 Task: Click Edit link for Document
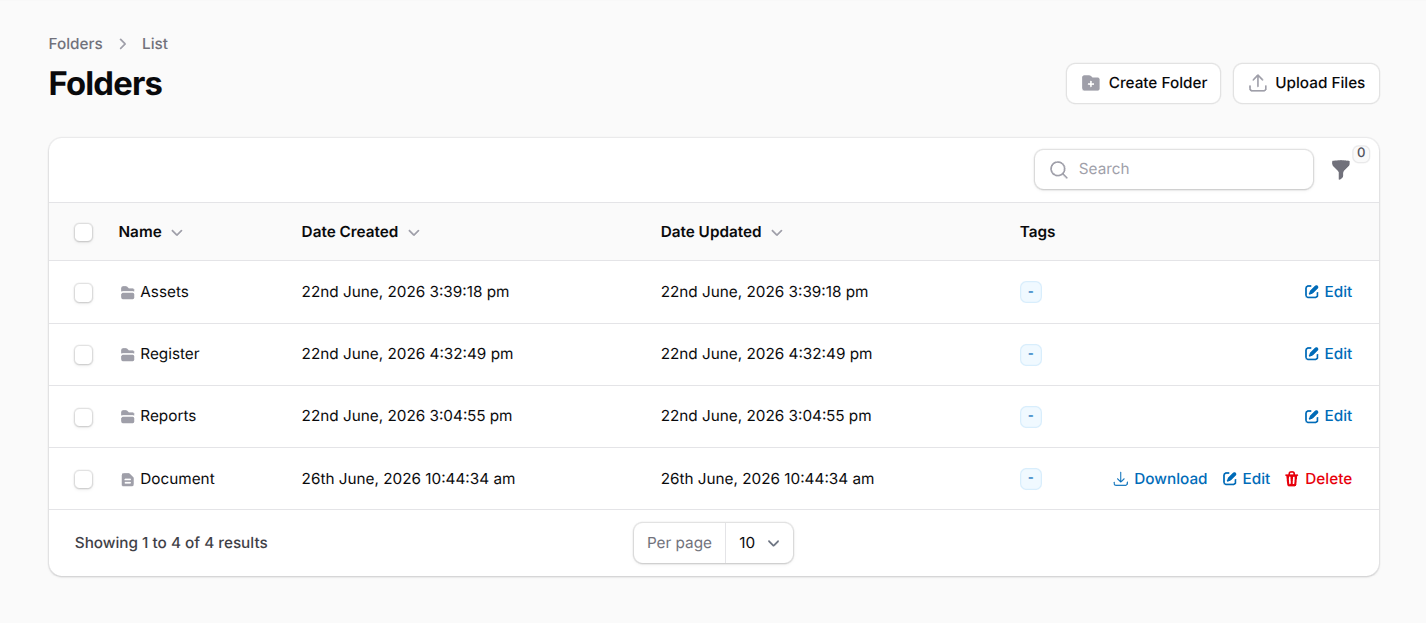pyautogui.click(x=1247, y=479)
